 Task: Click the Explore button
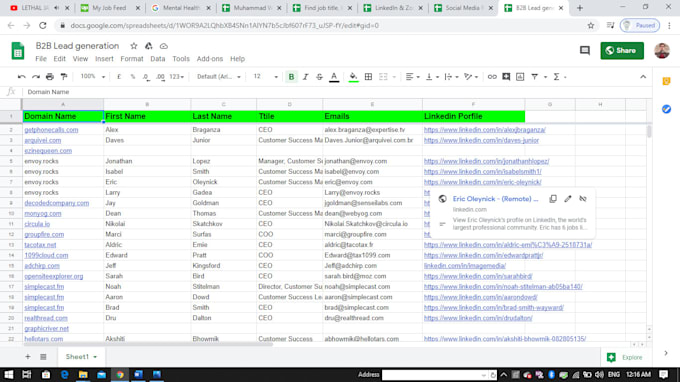coord(625,357)
